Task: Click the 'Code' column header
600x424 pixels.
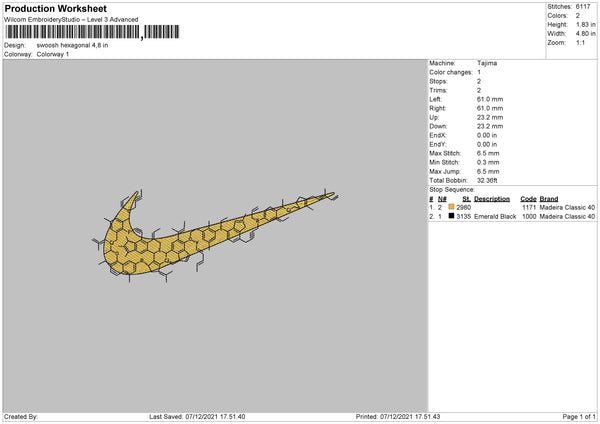Action: pos(528,199)
